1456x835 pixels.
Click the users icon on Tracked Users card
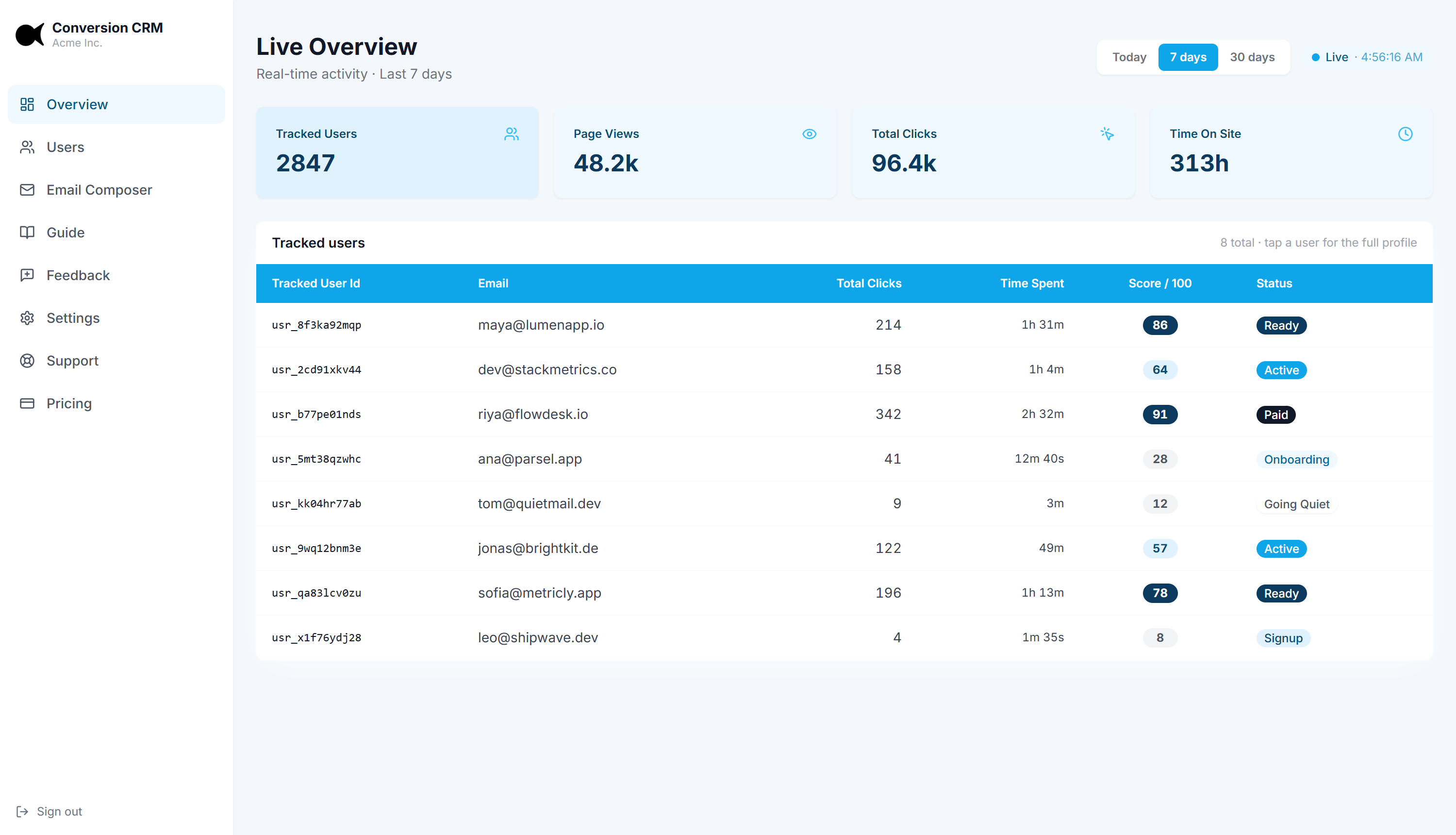(512, 134)
